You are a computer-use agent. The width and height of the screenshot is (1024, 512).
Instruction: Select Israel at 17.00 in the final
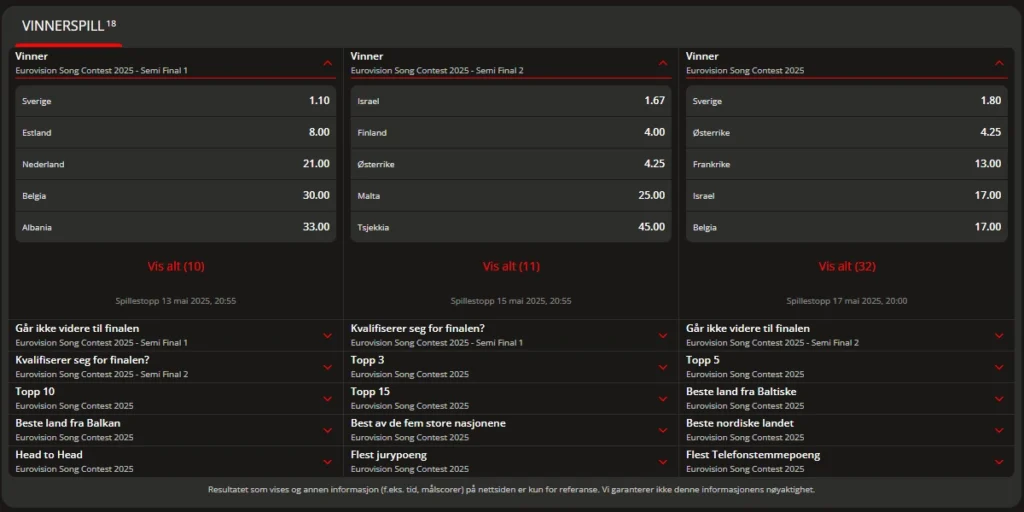click(x=846, y=195)
